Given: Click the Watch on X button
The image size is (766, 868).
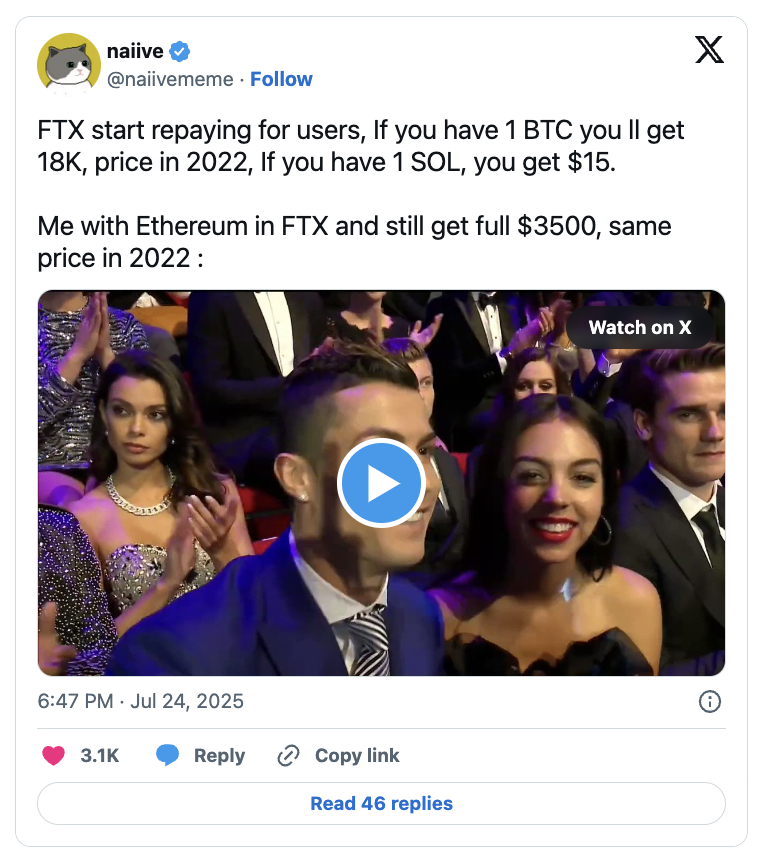Looking at the screenshot, I should (x=640, y=327).
